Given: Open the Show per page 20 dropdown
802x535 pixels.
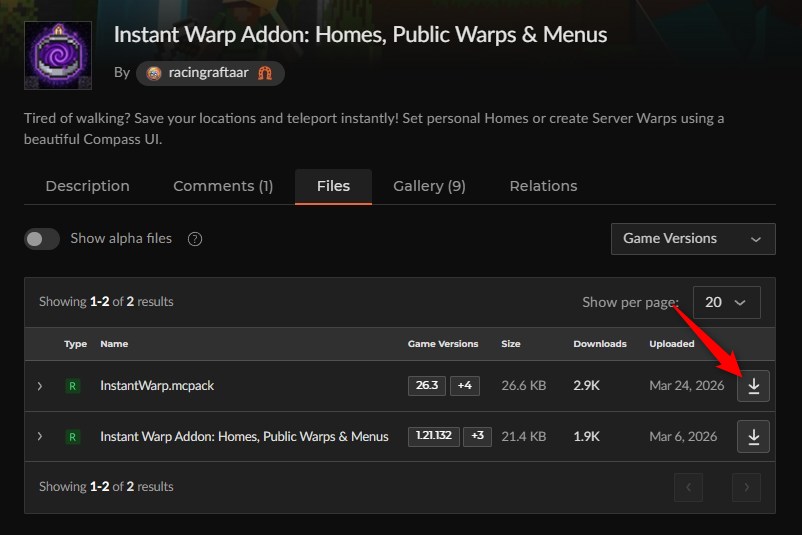Looking at the screenshot, I should 726,302.
